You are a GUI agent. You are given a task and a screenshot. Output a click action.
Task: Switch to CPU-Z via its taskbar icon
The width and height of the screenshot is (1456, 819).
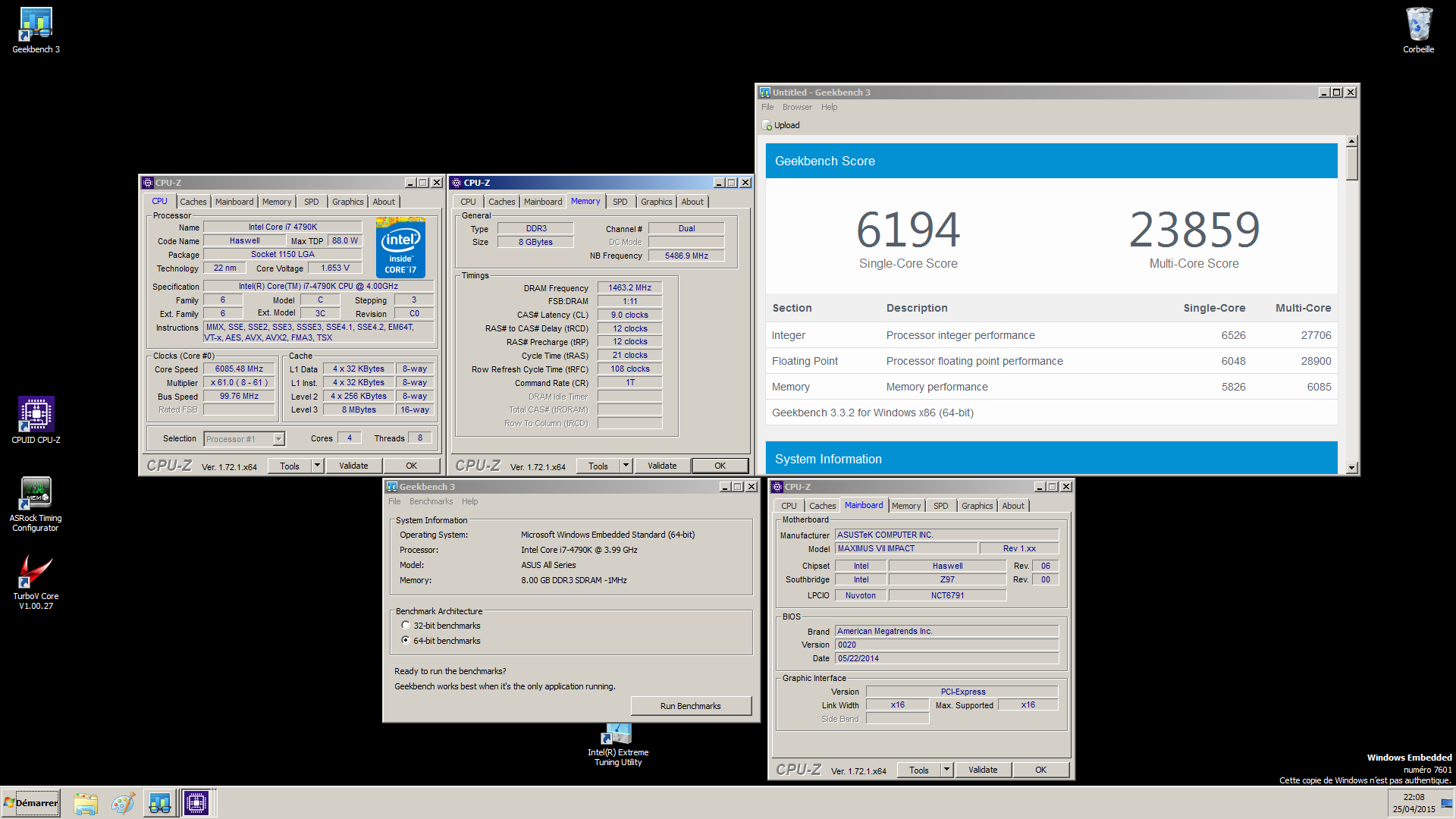point(196,803)
